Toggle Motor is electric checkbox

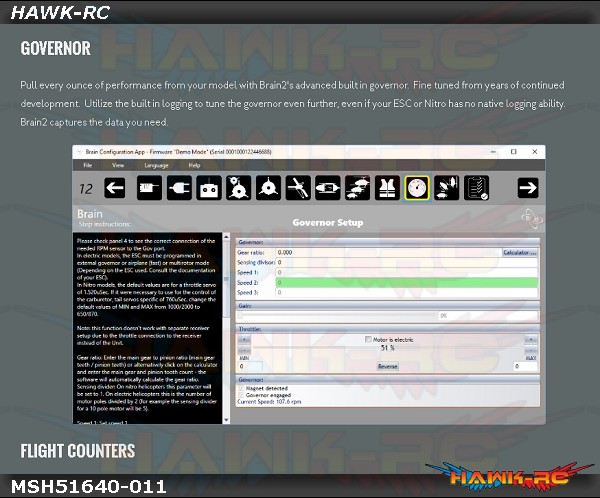(x=368, y=340)
